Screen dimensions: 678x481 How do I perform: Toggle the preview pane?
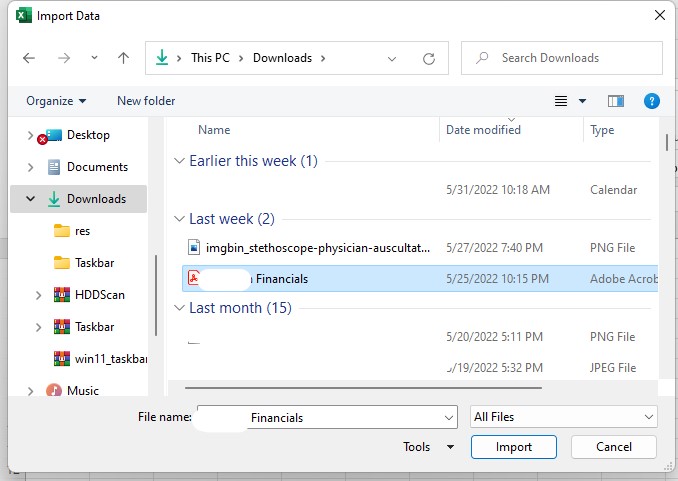click(x=616, y=101)
